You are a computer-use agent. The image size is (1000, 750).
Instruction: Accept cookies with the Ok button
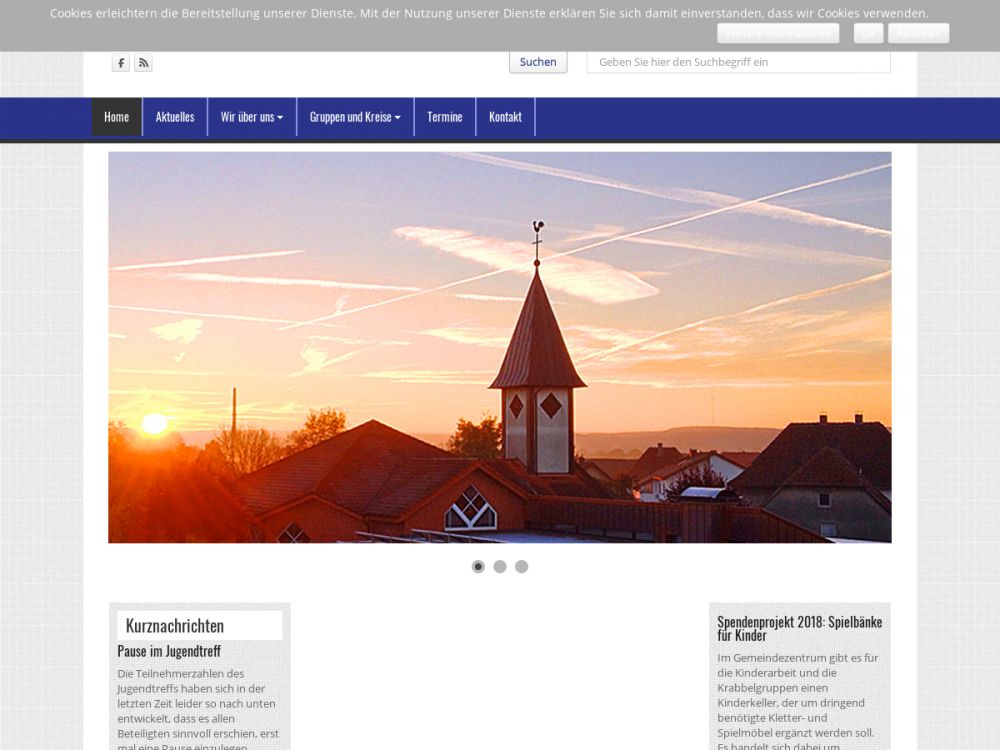(x=868, y=33)
